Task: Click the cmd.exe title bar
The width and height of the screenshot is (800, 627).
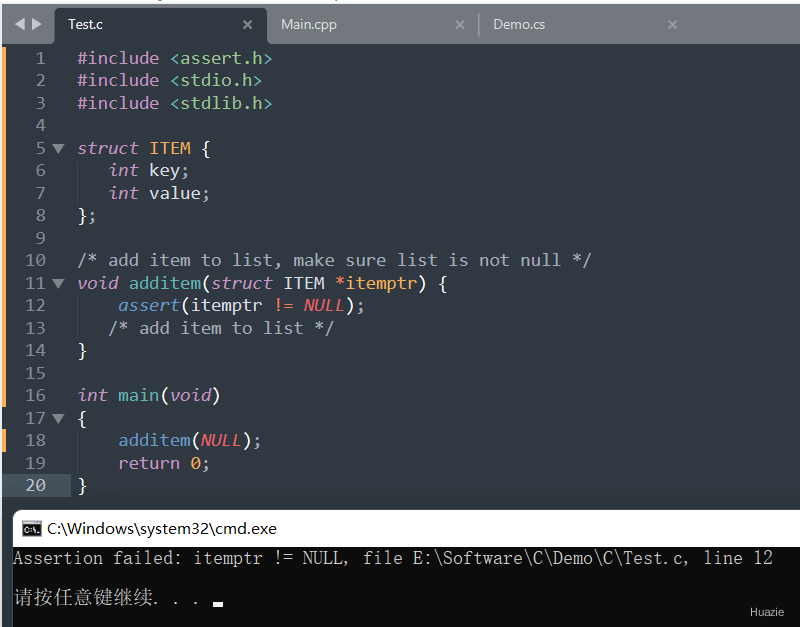Action: coord(400,529)
